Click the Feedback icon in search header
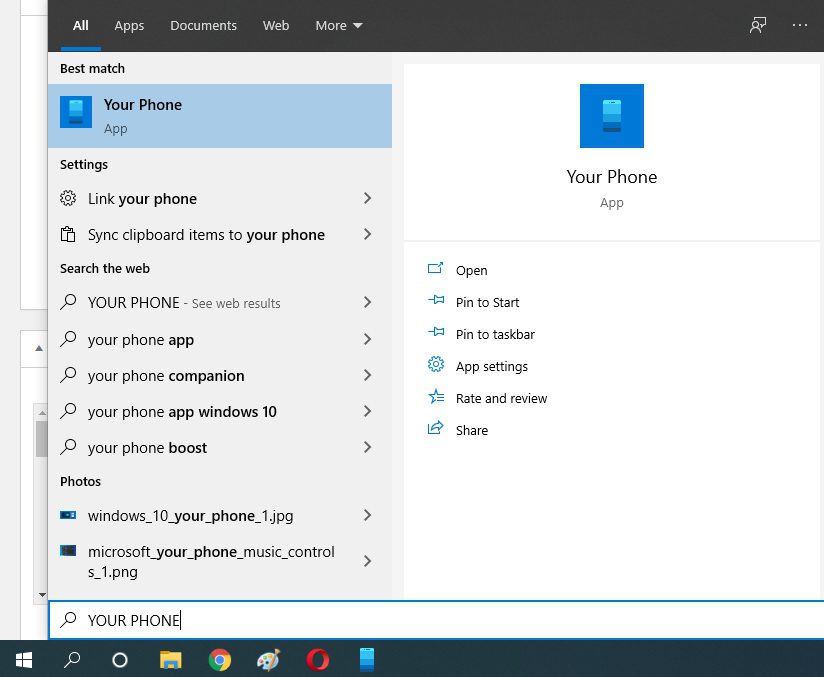This screenshot has height=677, width=824. click(x=758, y=25)
